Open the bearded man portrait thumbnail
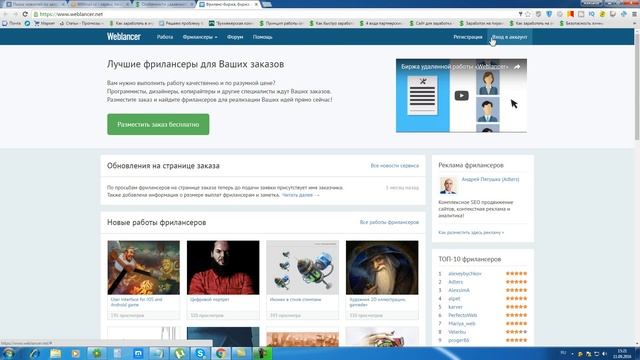 coord(223,267)
